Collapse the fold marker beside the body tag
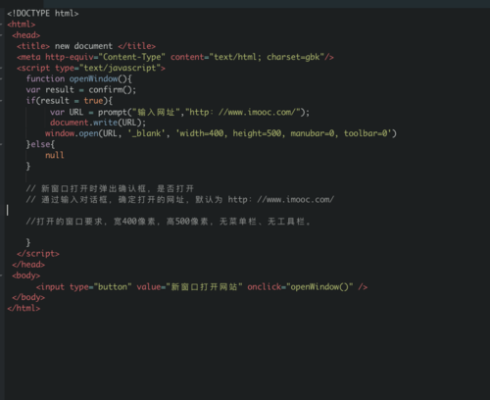 [x=2, y=276]
